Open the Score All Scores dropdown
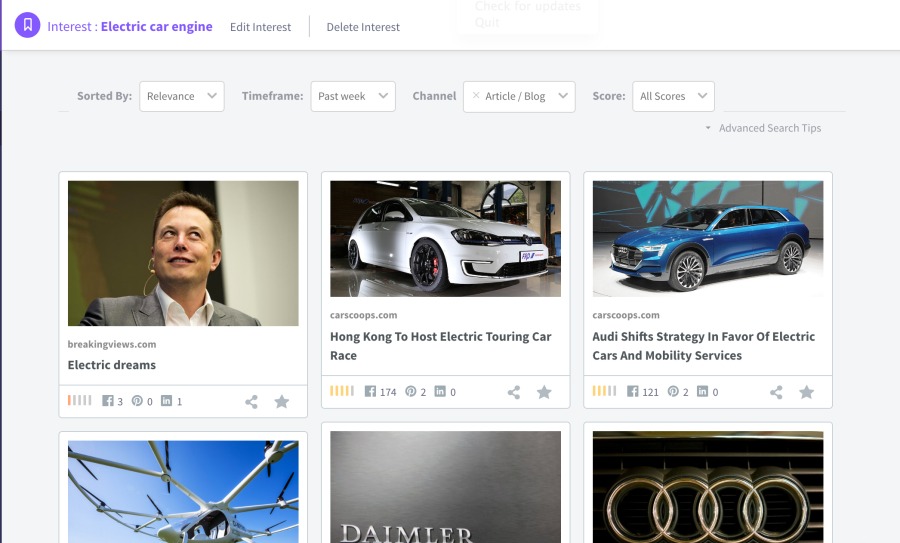 pos(673,96)
